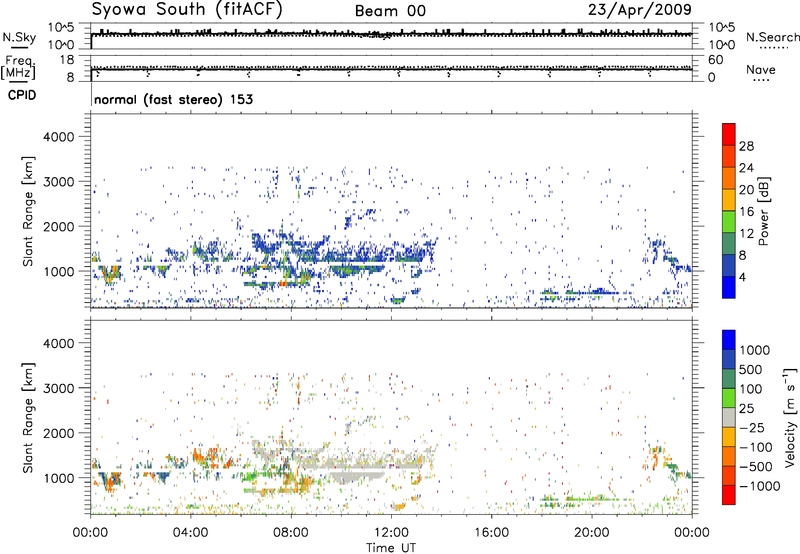
Task: Click 'normal (fast stereo) 153' text
Action: point(173,99)
